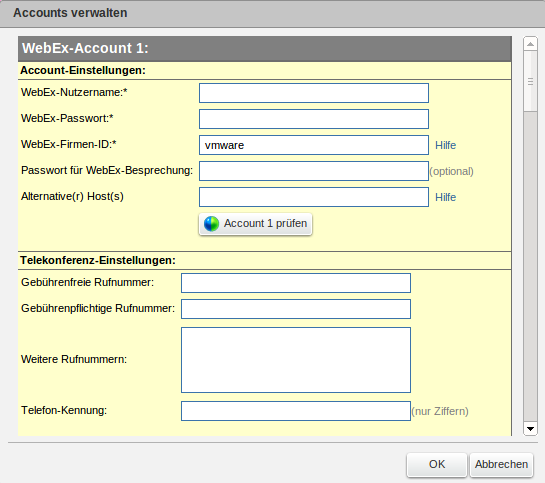Click the Gebührenfreie Rufnummer field
This screenshot has width=545, height=483.
coord(296,283)
